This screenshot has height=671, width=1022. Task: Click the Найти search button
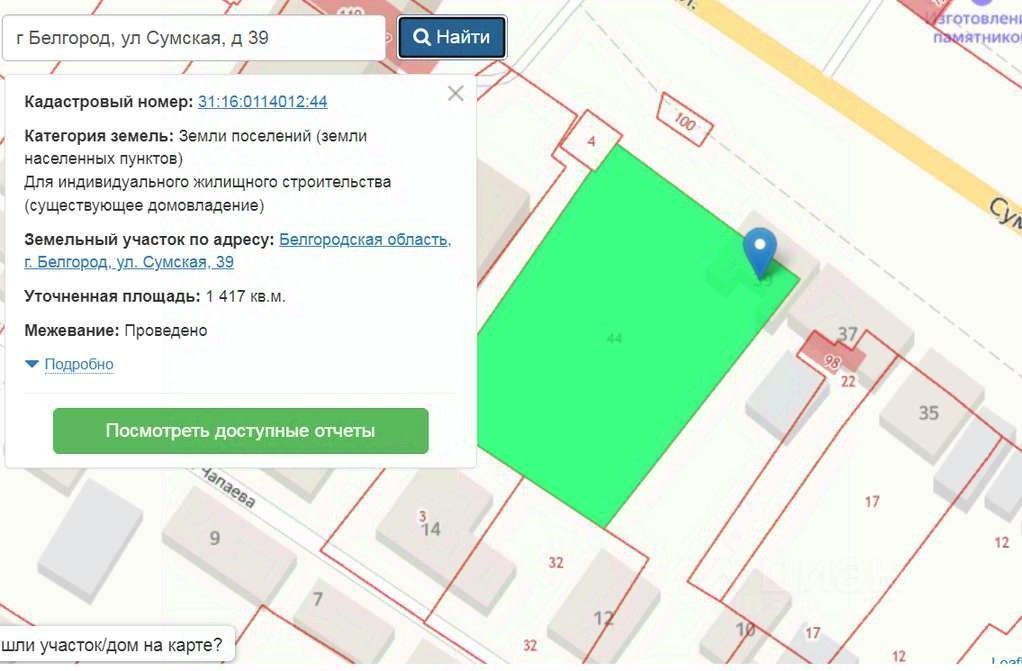pos(452,37)
